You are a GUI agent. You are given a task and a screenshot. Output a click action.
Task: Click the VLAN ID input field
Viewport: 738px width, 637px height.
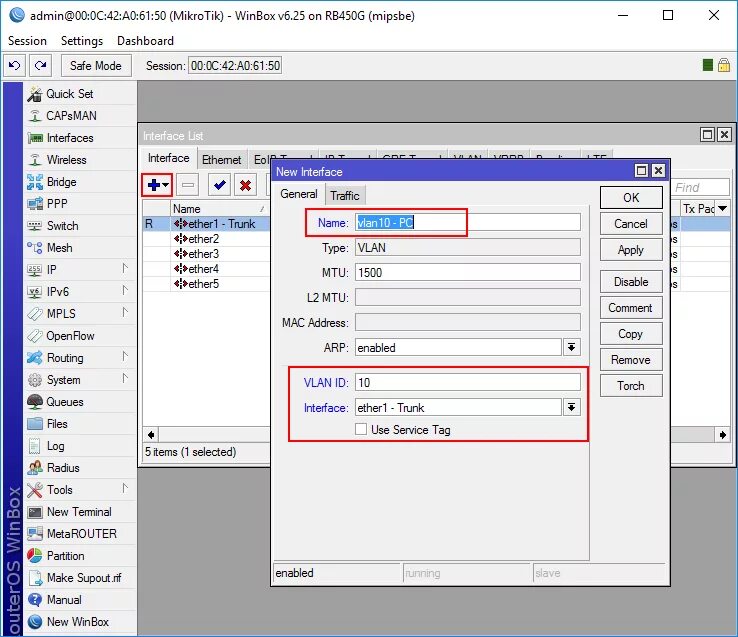[x=468, y=382]
